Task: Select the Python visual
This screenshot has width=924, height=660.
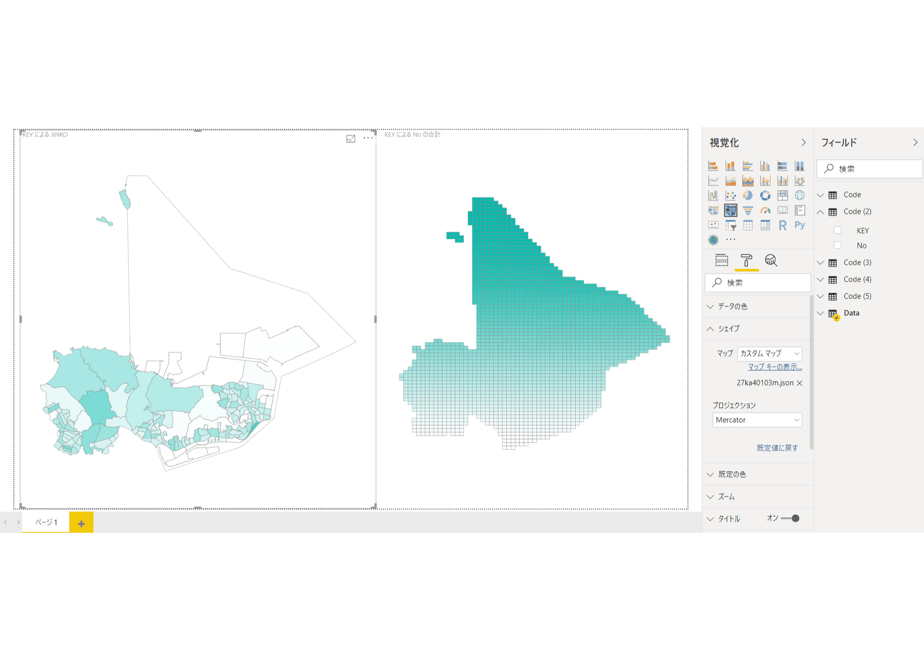Action: [800, 225]
